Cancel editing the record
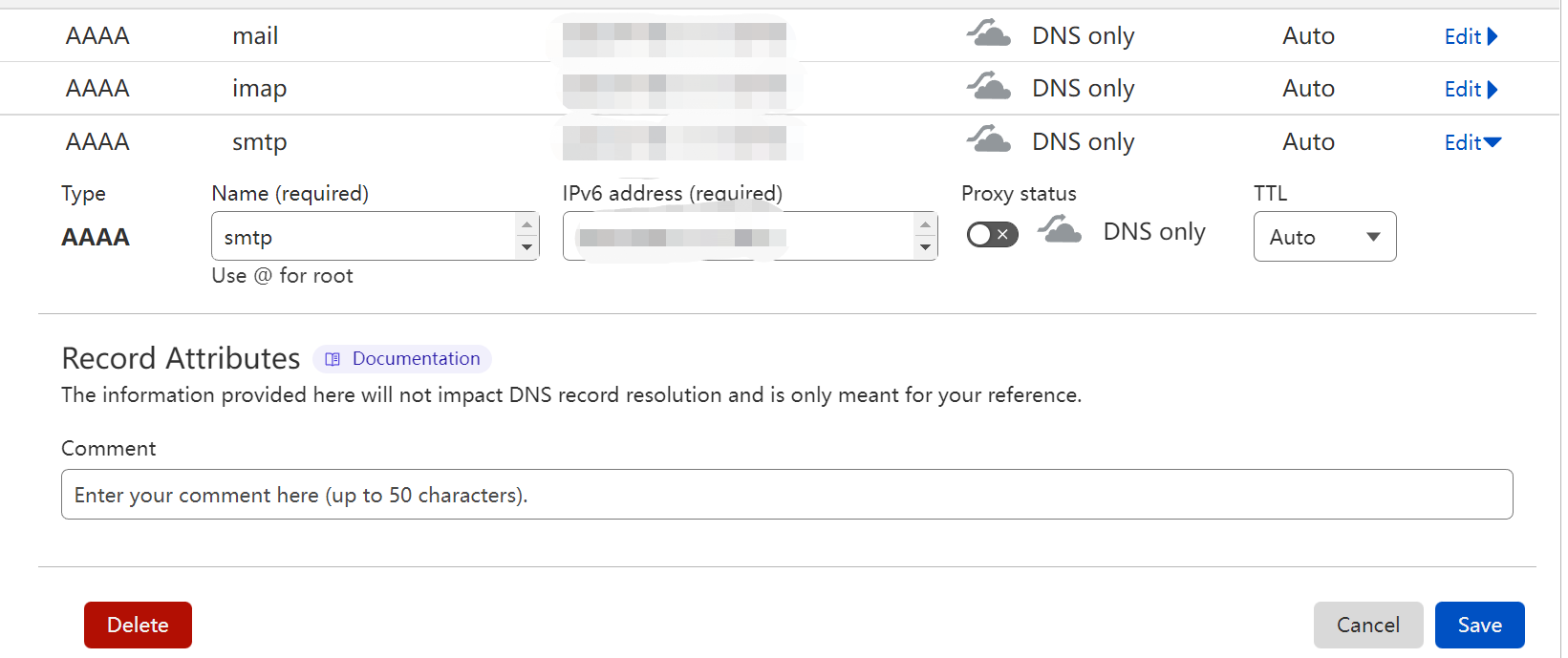Viewport: 1568px width, 658px height. click(x=1368, y=625)
